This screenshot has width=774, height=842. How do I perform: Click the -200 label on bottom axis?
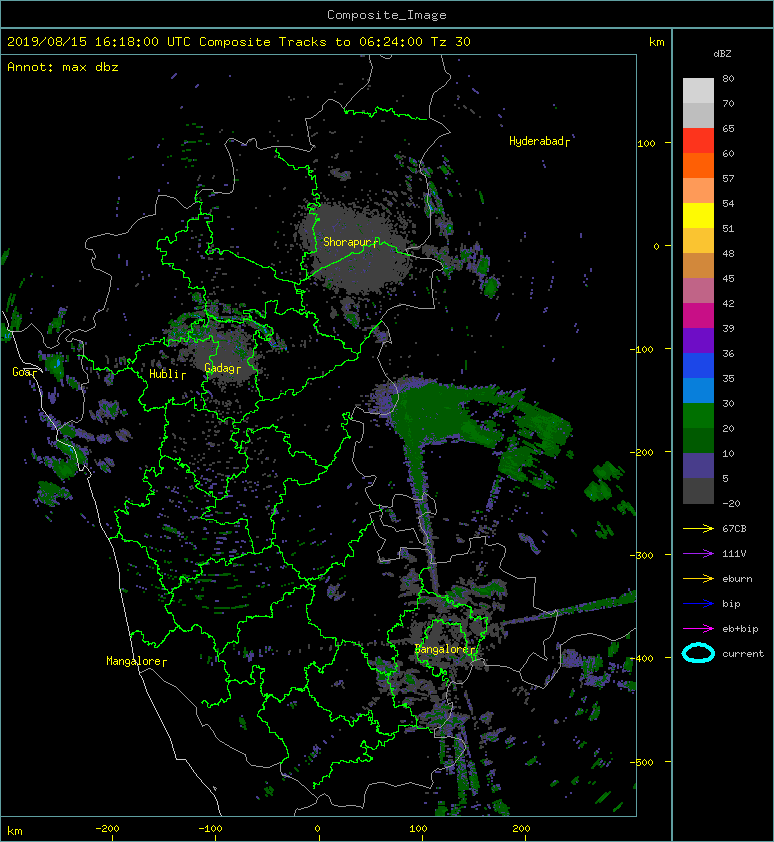click(107, 829)
